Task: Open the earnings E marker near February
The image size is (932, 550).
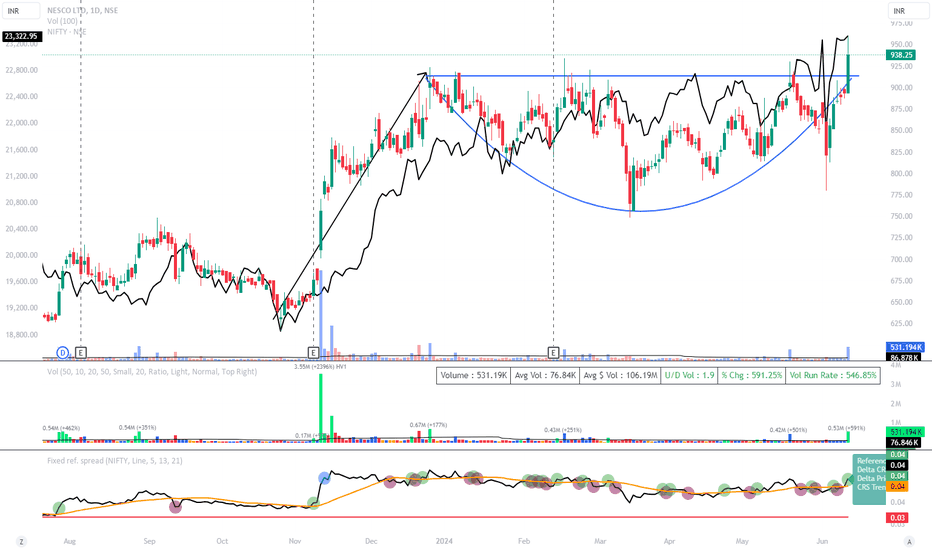Action: click(553, 353)
